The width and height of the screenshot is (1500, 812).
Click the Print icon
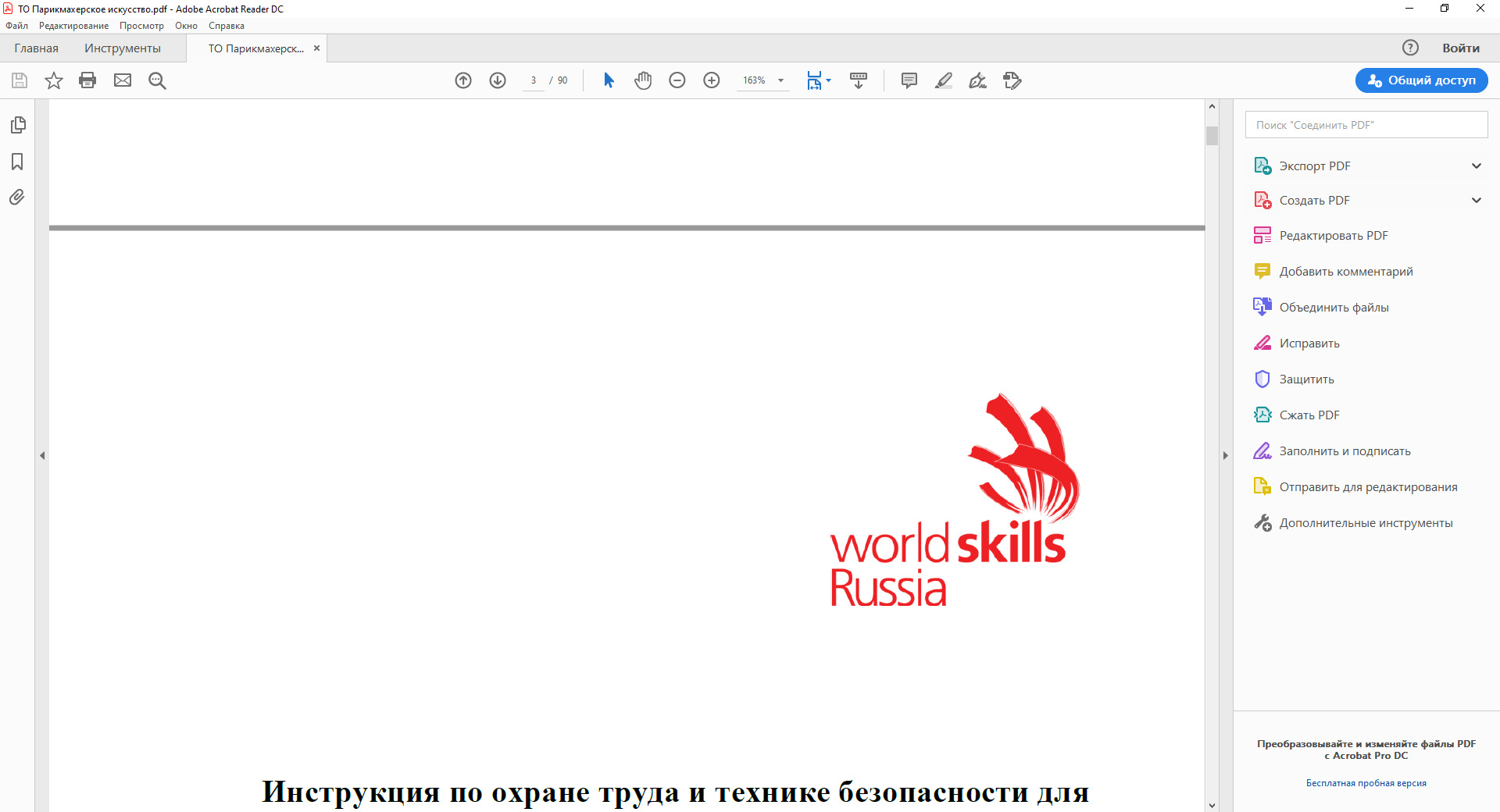pos(87,80)
